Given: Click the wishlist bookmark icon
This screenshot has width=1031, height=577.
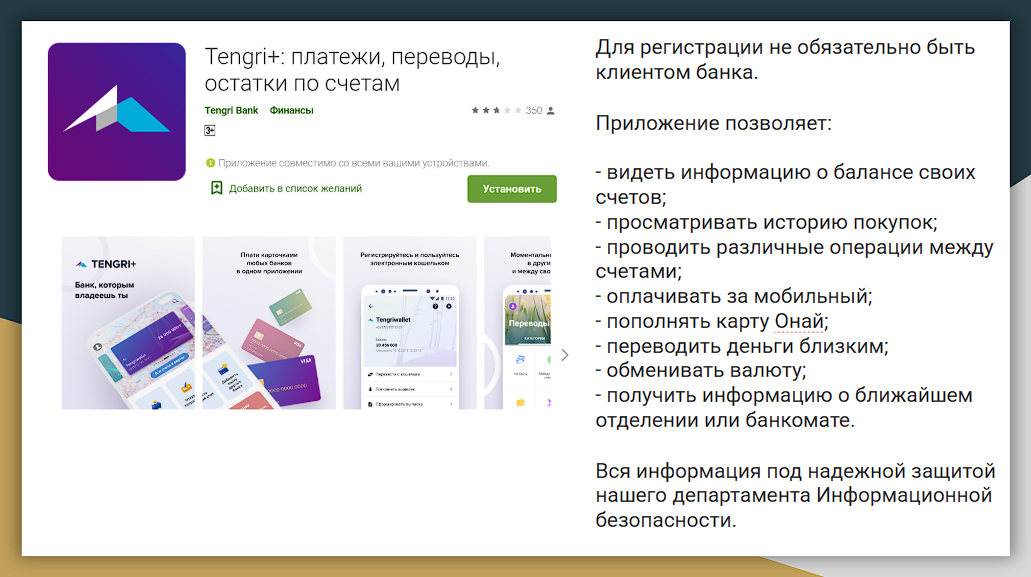Looking at the screenshot, I should [216, 188].
